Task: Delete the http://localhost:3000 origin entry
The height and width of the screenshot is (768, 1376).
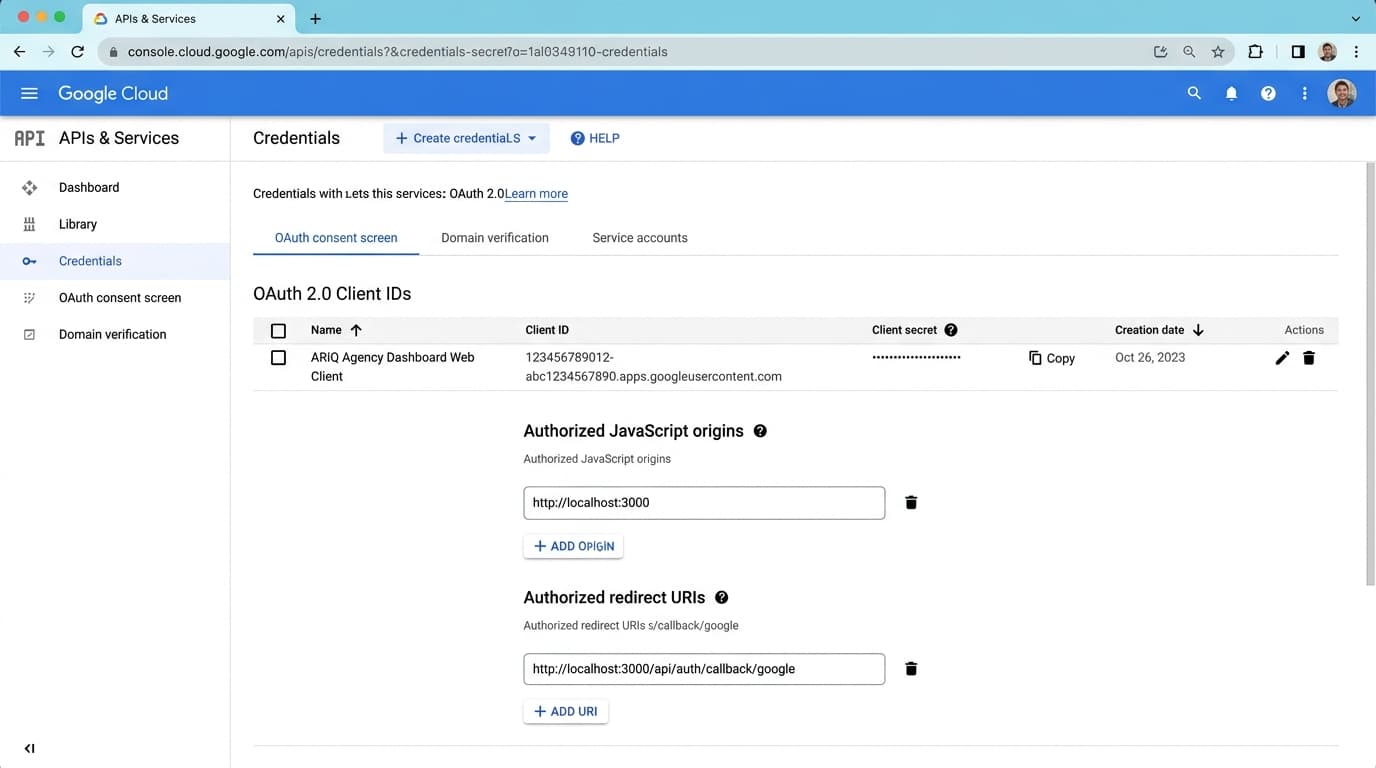Action: pos(911,502)
